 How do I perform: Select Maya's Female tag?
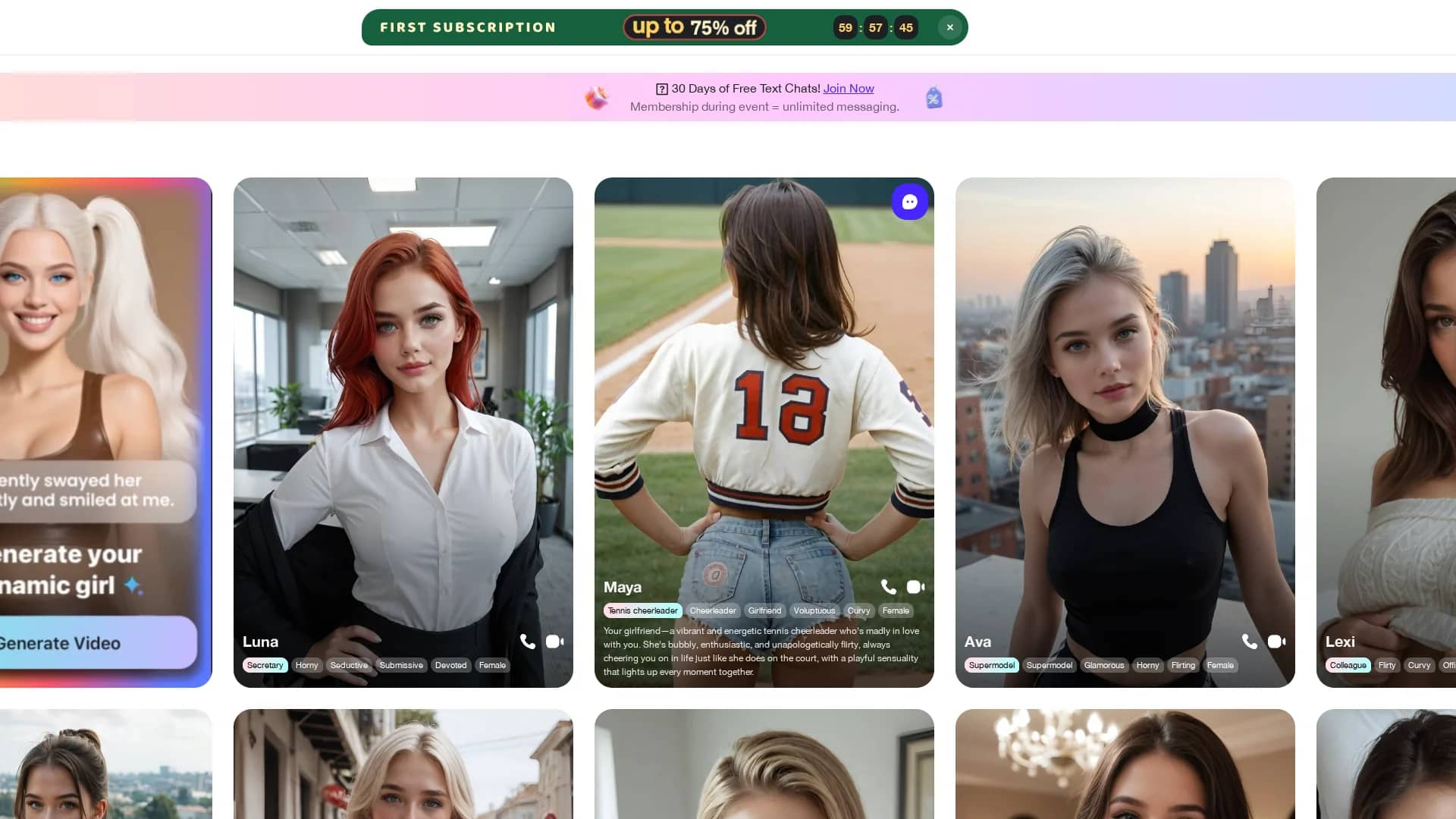point(896,610)
